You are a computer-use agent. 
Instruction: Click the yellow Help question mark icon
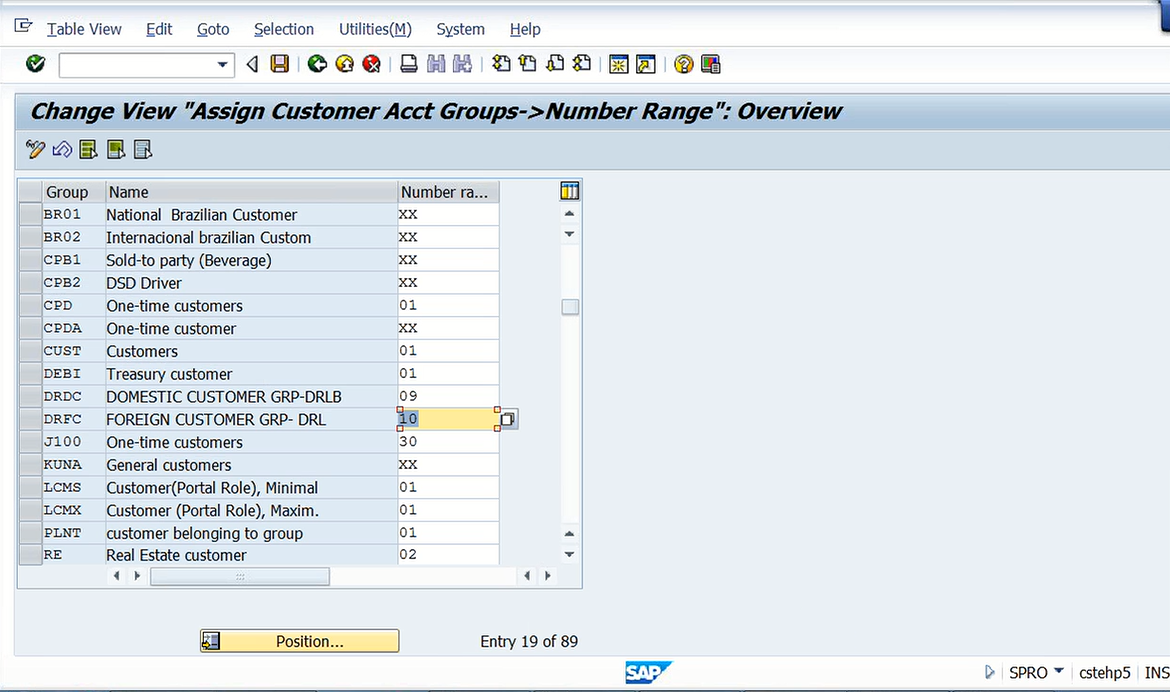683,64
